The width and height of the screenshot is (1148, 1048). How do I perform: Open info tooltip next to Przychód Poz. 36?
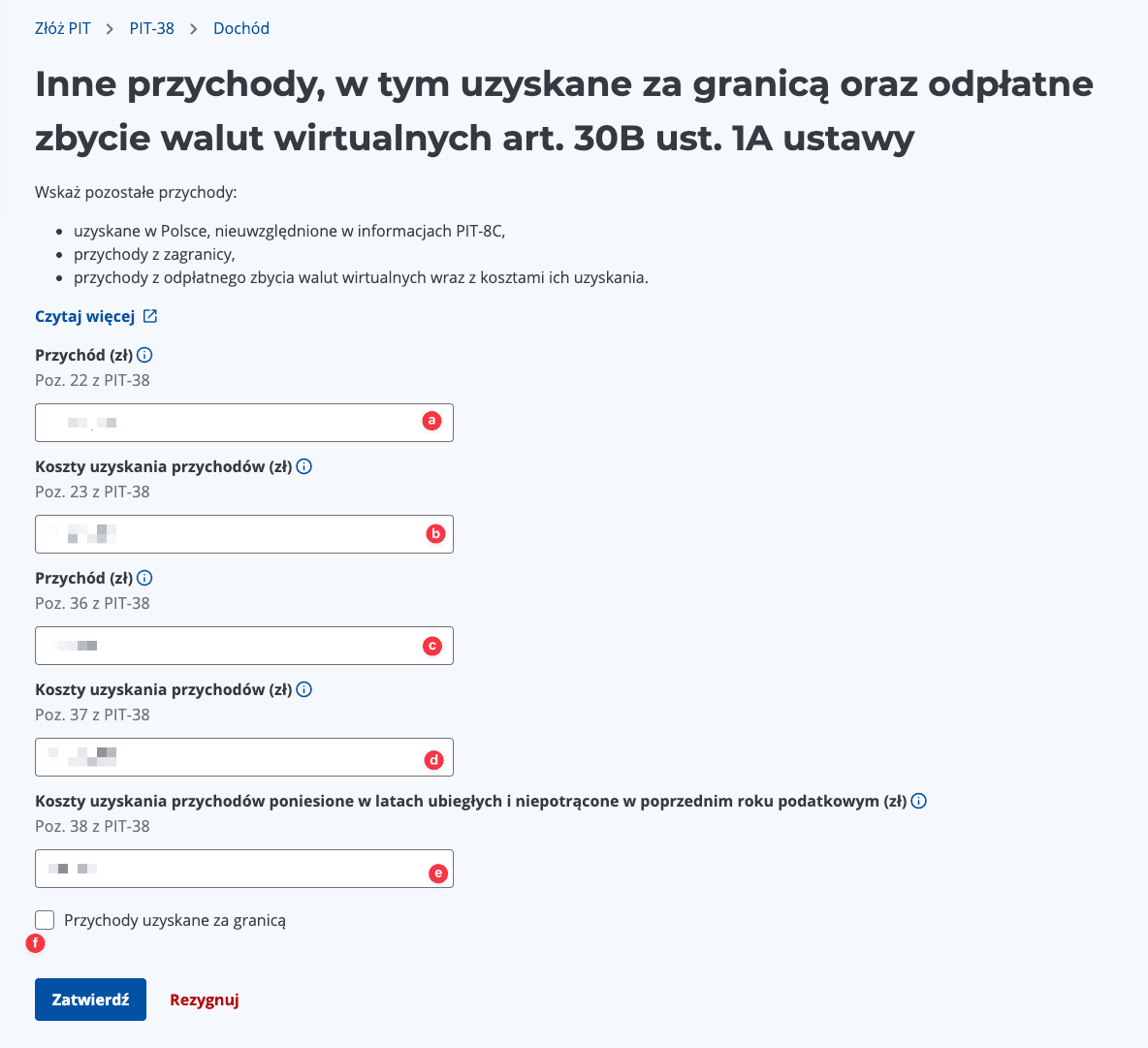pos(144,578)
